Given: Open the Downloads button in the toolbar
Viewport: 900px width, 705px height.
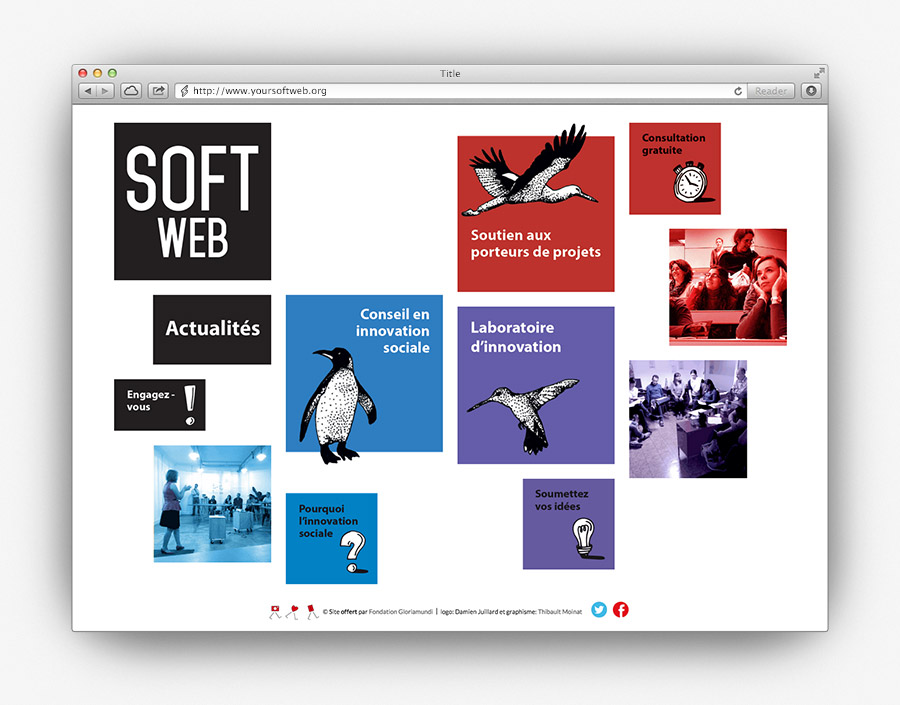Looking at the screenshot, I should click(811, 91).
